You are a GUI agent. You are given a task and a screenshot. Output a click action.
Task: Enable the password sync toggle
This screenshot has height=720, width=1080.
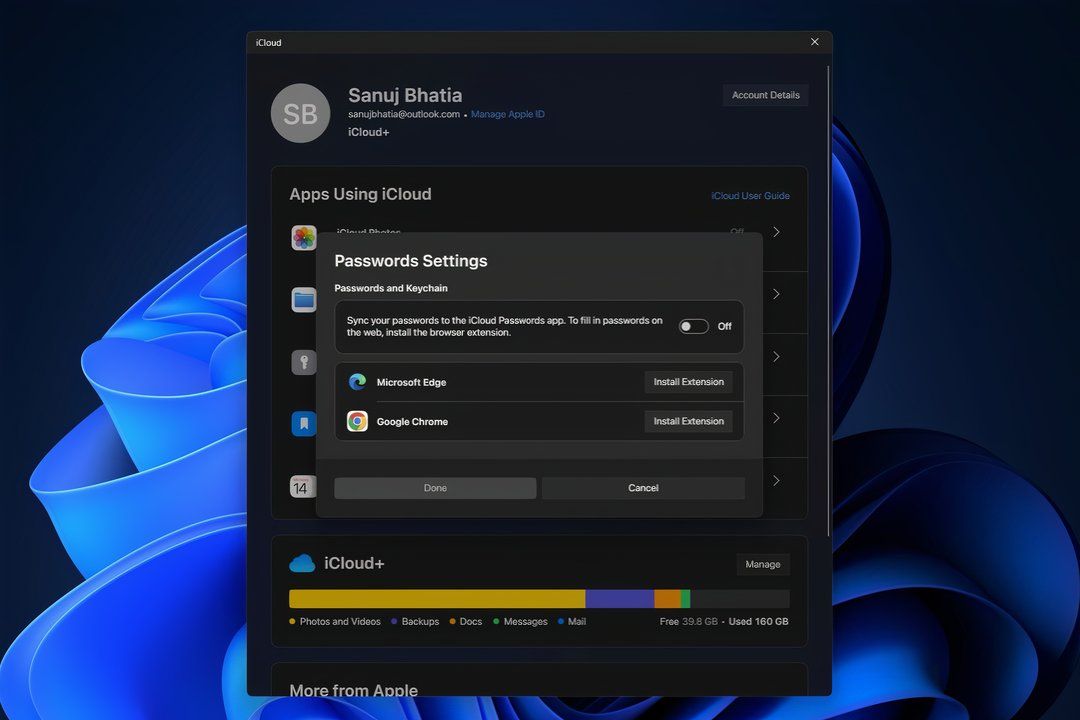coord(693,326)
